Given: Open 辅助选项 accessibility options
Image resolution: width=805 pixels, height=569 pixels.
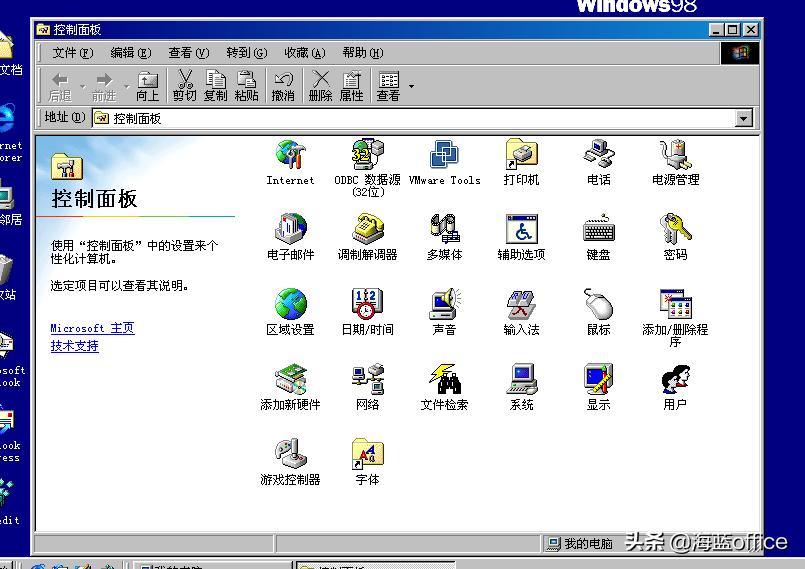Looking at the screenshot, I should 522,237.
